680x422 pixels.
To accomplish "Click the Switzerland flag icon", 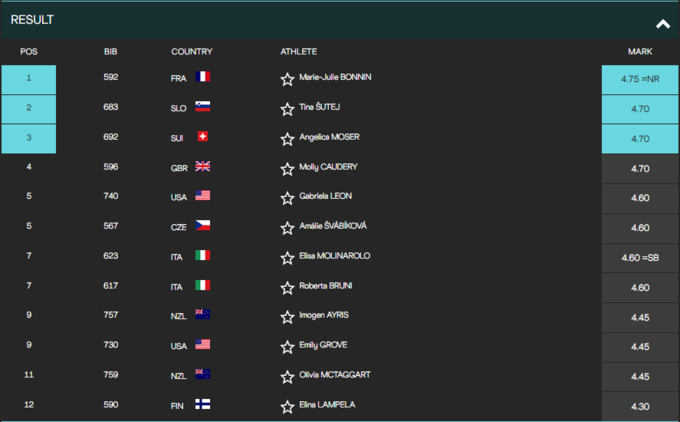I will (x=203, y=137).
